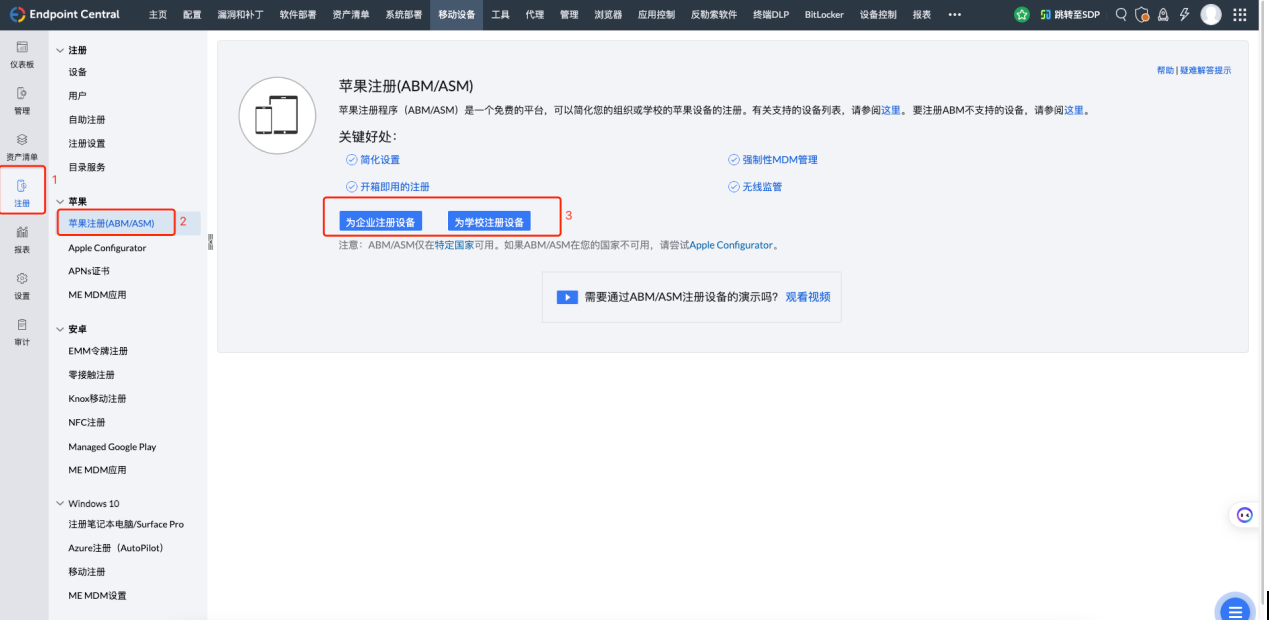Click the 跳转至SDP button

click(x=1069, y=14)
